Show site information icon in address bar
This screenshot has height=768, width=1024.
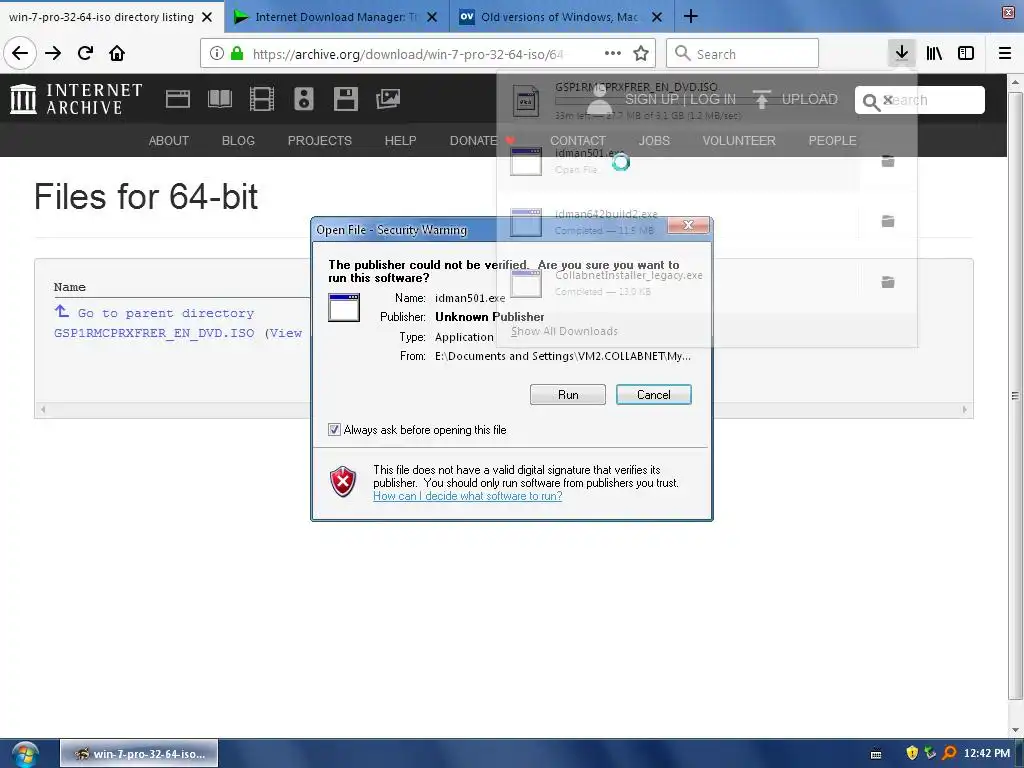click(x=217, y=54)
